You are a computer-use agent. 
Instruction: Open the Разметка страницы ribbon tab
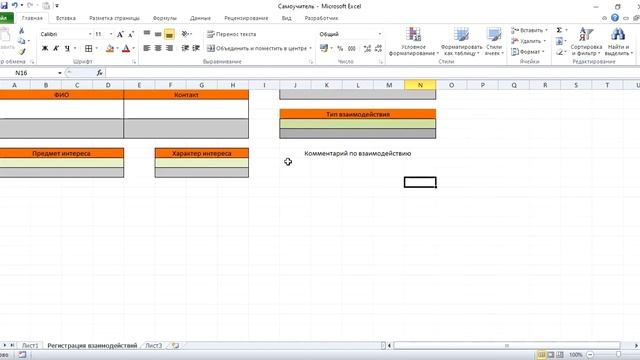pyautogui.click(x=114, y=18)
